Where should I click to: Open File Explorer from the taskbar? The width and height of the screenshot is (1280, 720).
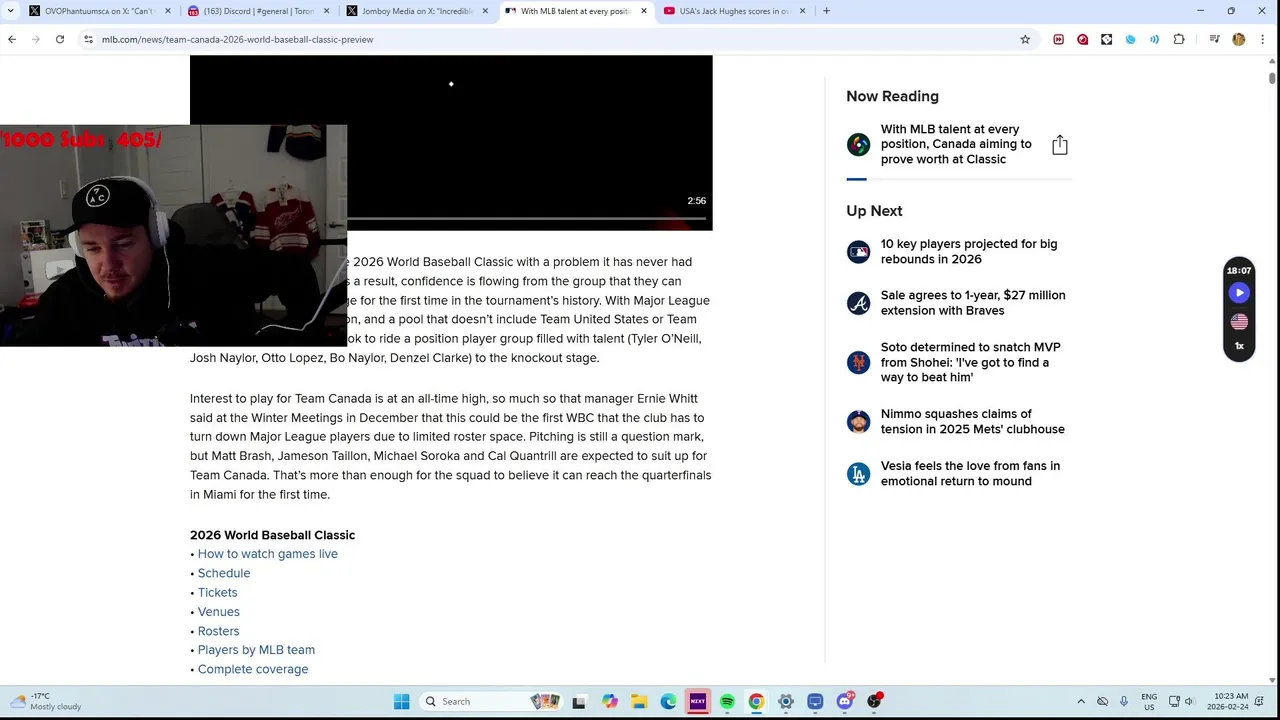pos(638,701)
